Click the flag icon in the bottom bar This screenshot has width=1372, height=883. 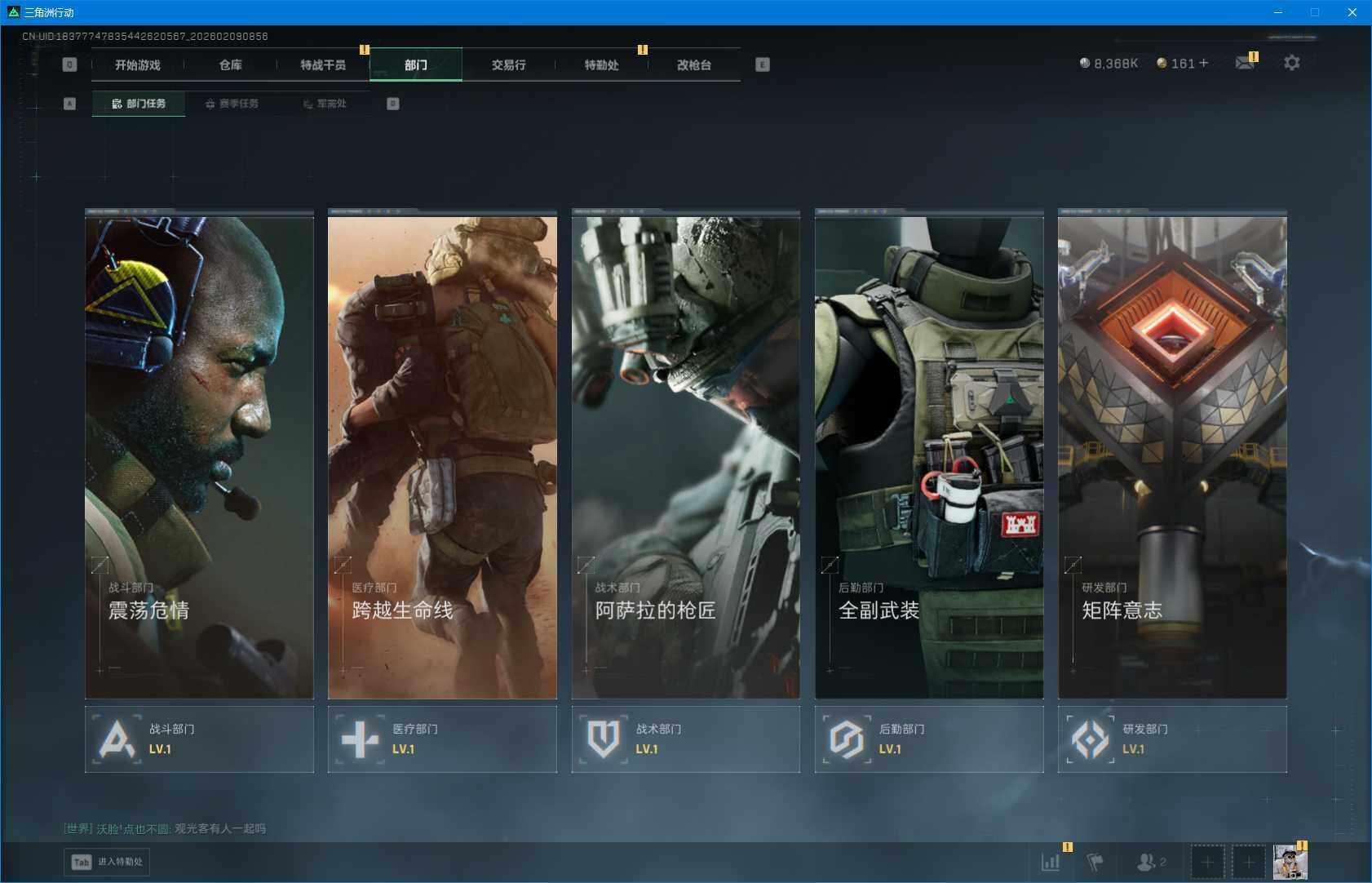(x=1095, y=861)
